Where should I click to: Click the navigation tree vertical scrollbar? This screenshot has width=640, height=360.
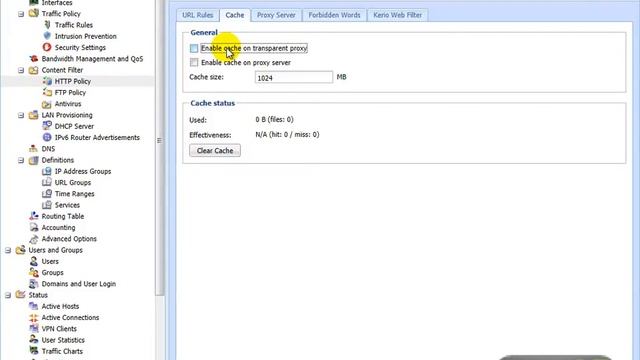pos(160,147)
